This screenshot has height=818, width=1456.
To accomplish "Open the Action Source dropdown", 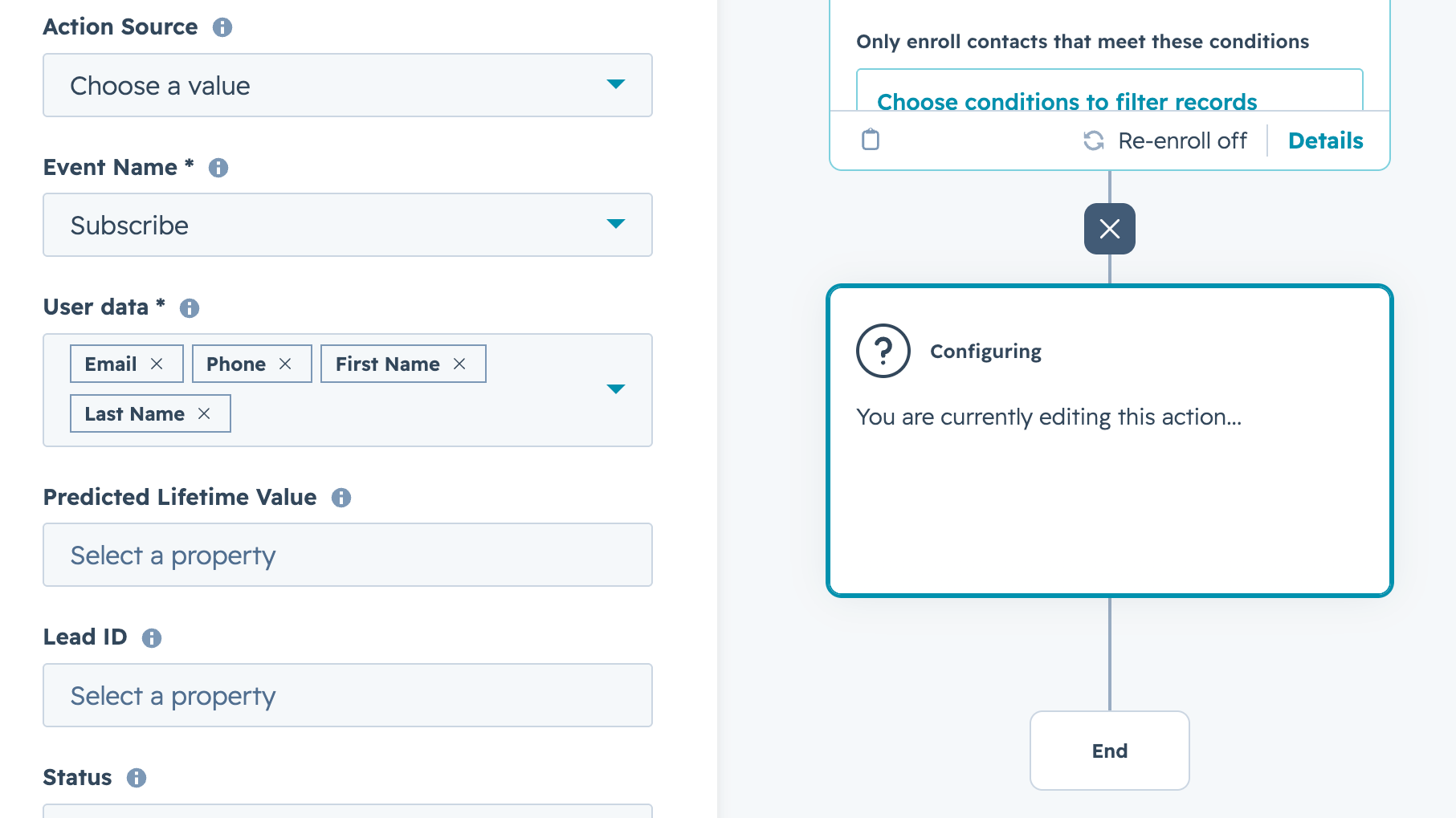I will tap(348, 85).
